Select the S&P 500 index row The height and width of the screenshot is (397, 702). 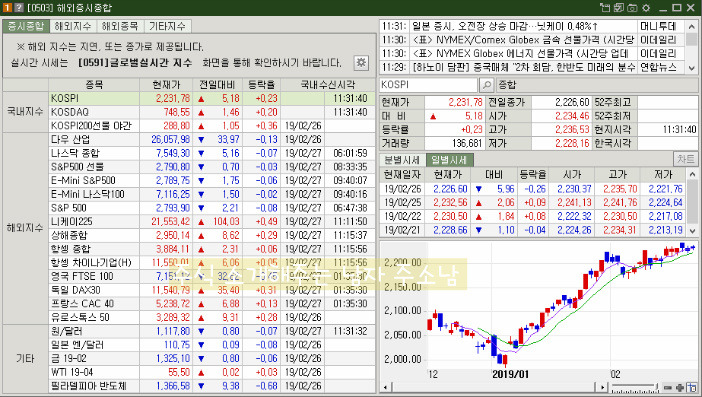(212, 208)
